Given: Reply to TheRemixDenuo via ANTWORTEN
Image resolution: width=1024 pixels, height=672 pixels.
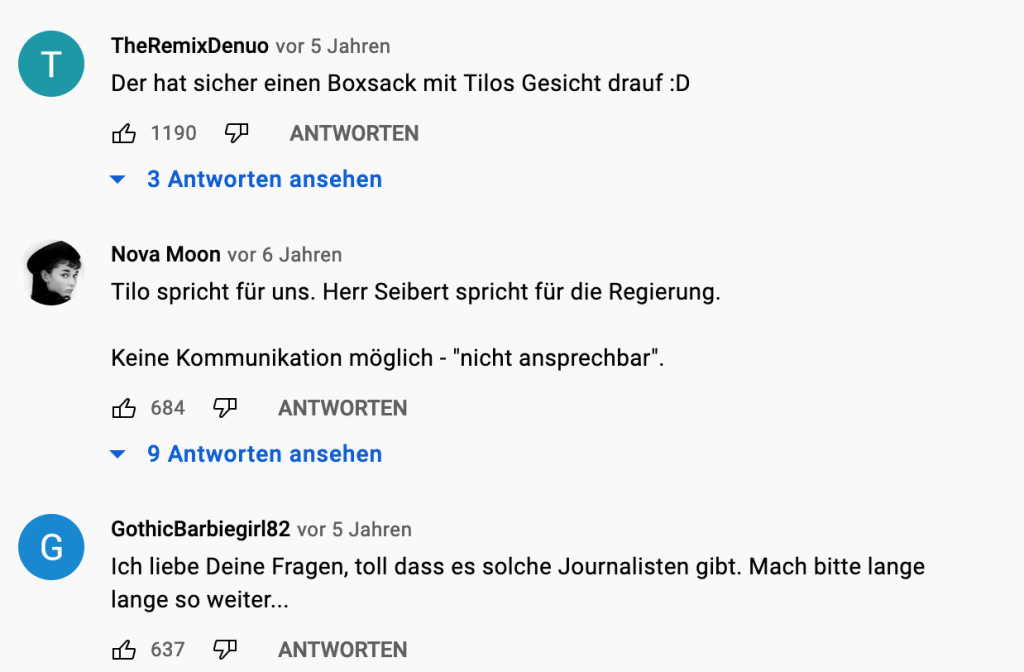Looking at the screenshot, I should [354, 133].
